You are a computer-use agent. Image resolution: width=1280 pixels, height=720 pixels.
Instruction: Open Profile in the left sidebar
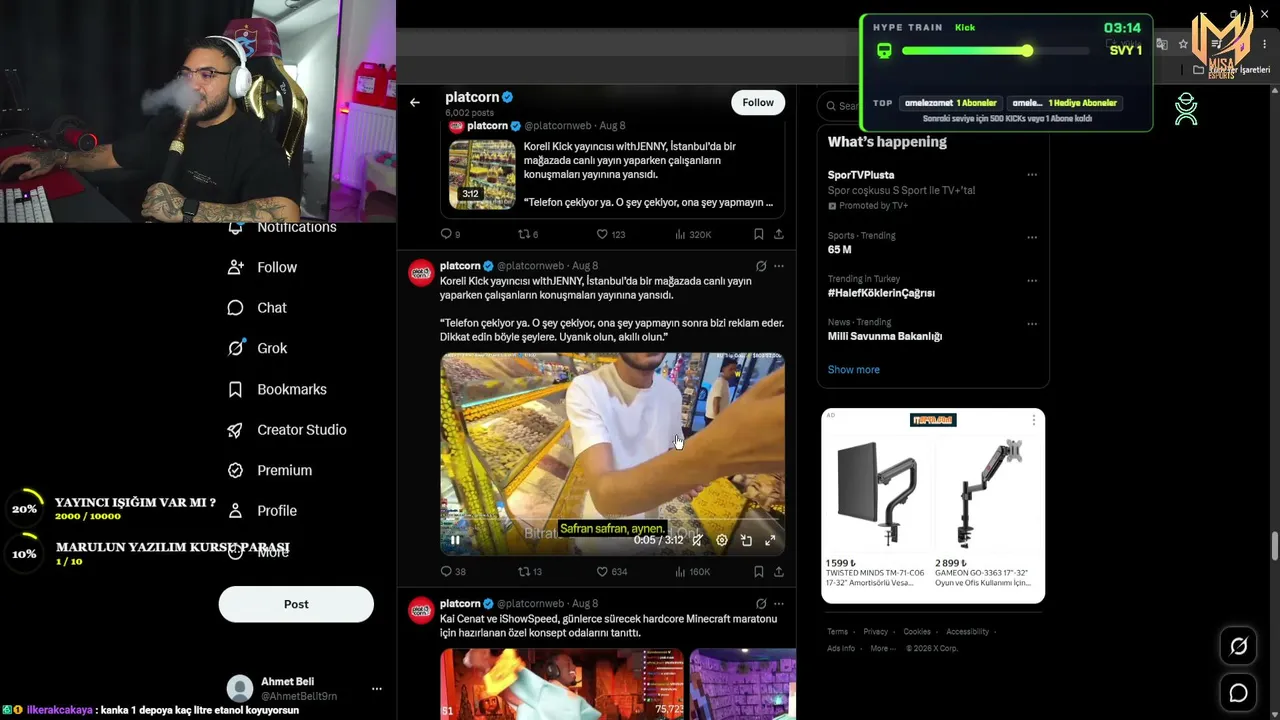pyautogui.click(x=262, y=511)
